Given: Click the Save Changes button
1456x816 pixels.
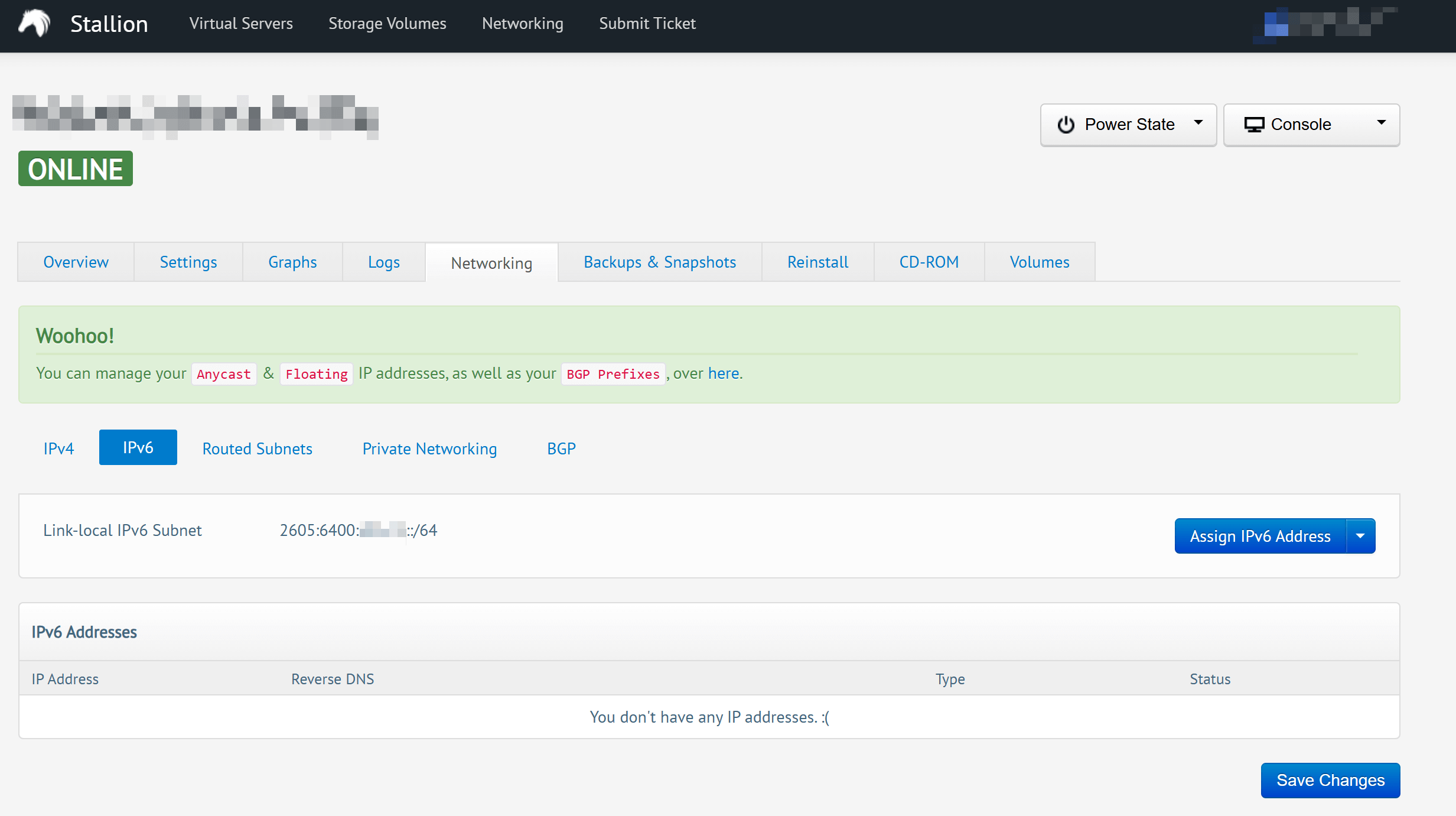Looking at the screenshot, I should pyautogui.click(x=1330, y=780).
